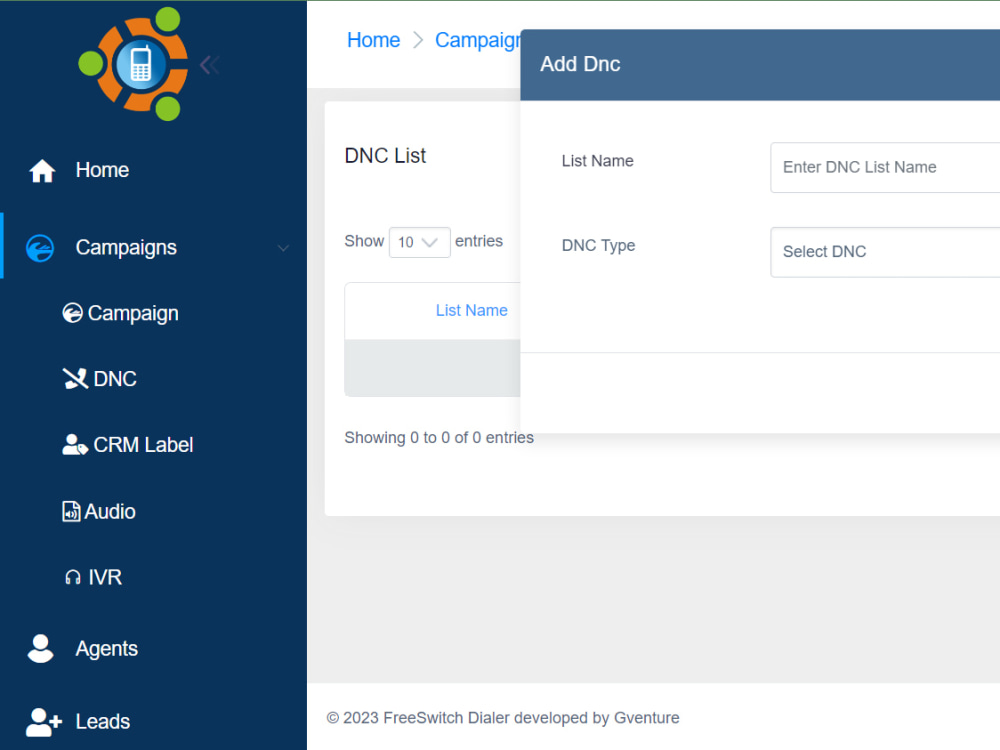Click the DNC Type field label
This screenshot has width=1000, height=750.
coord(598,246)
